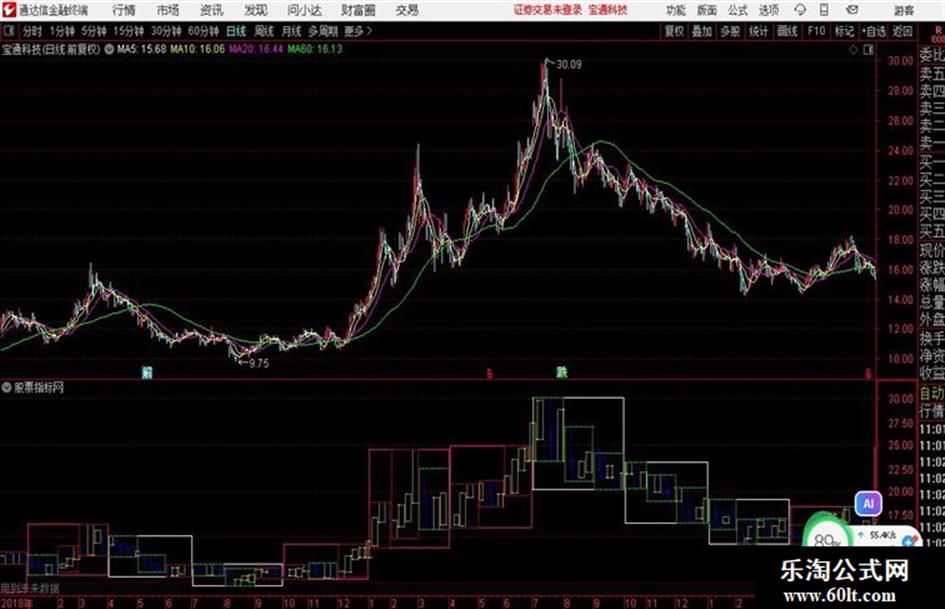
Task: Open the 选项 menu
Action: pos(768,10)
